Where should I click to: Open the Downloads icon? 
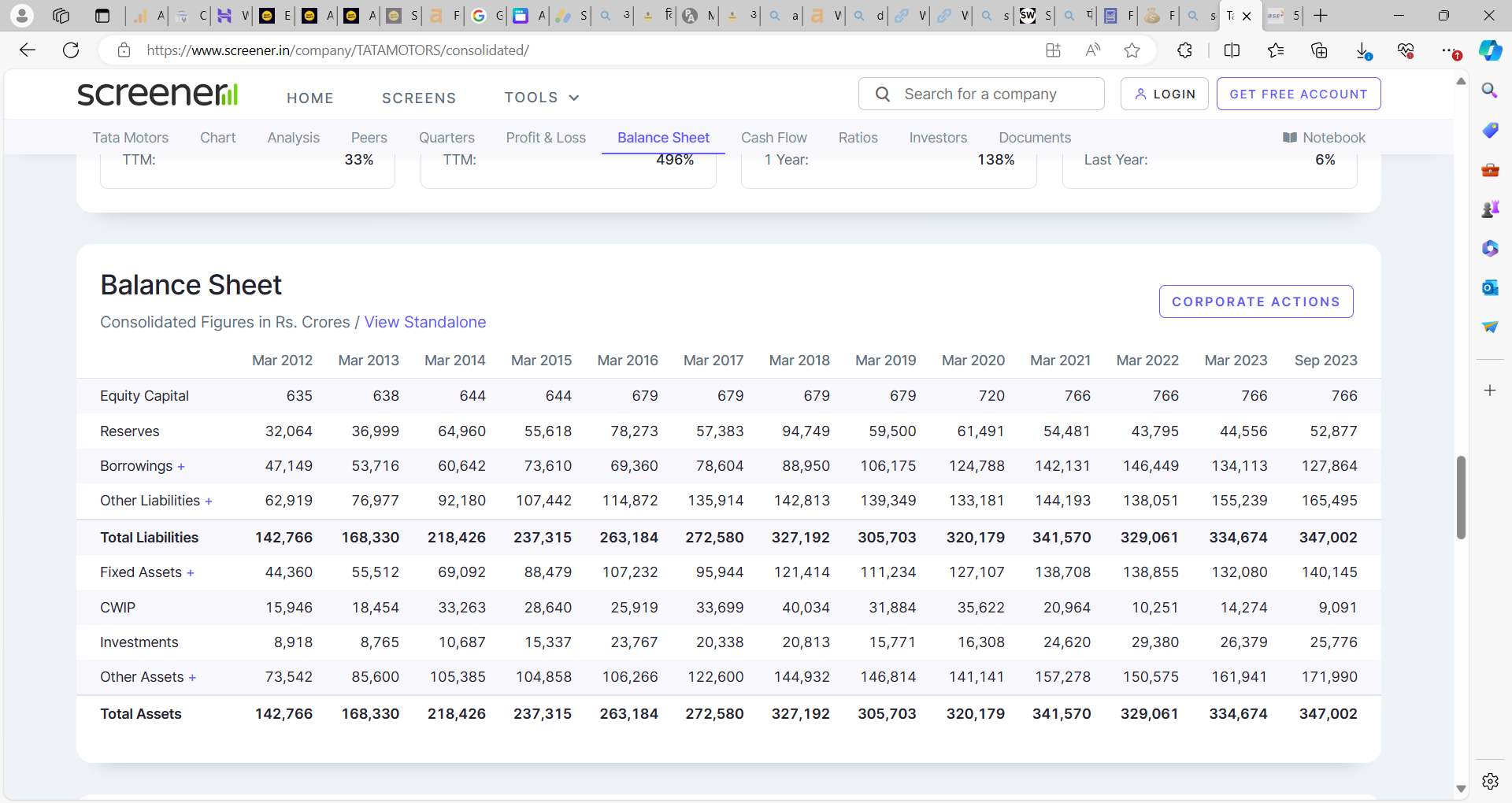(x=1363, y=50)
